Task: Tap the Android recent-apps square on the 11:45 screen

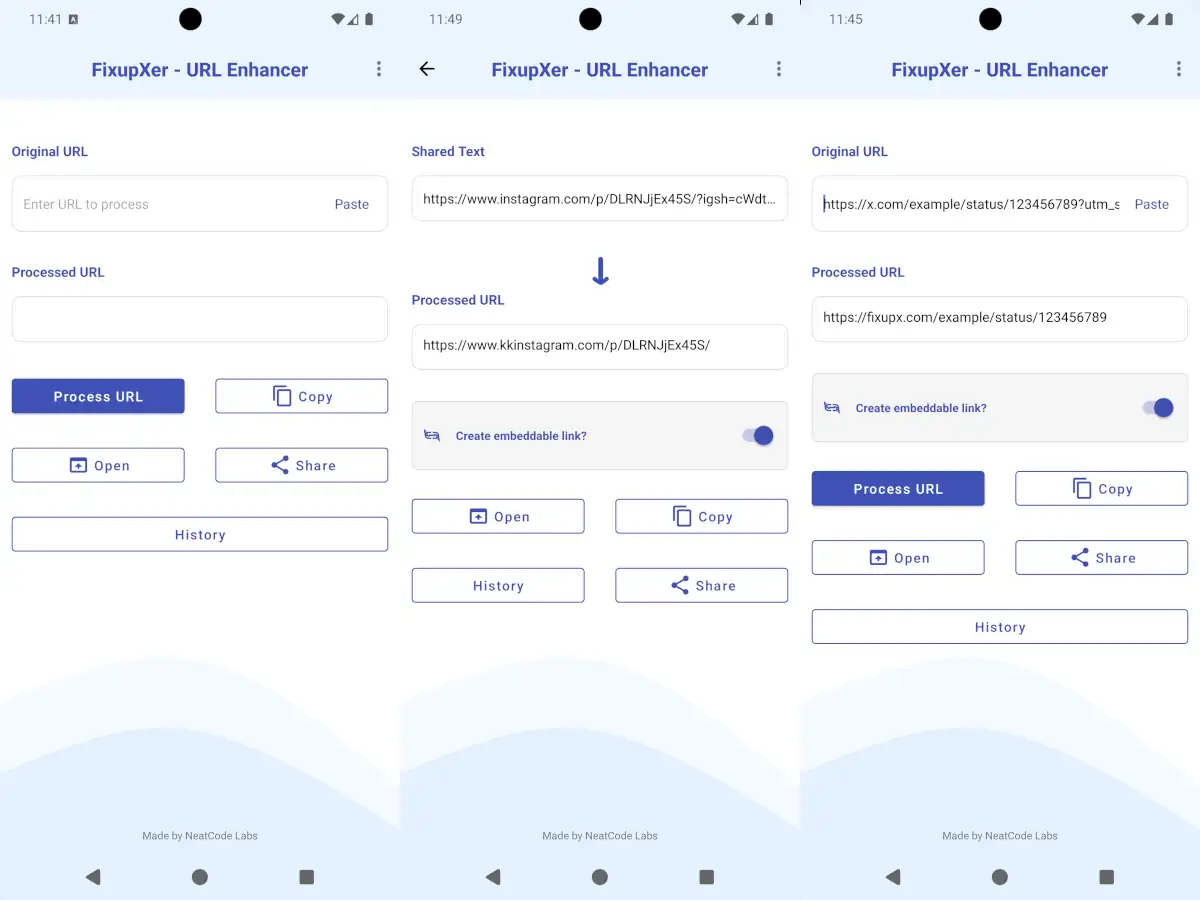Action: (1106, 877)
